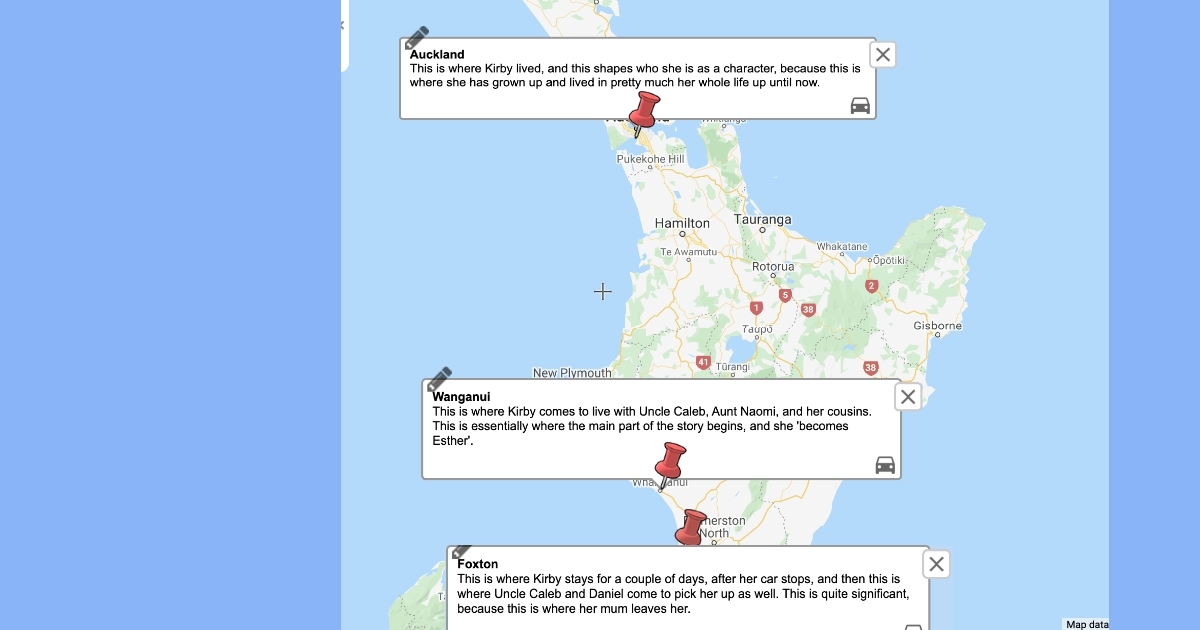Click the Gisborne city label on map
The width and height of the screenshot is (1200, 630).
pyautogui.click(x=937, y=326)
